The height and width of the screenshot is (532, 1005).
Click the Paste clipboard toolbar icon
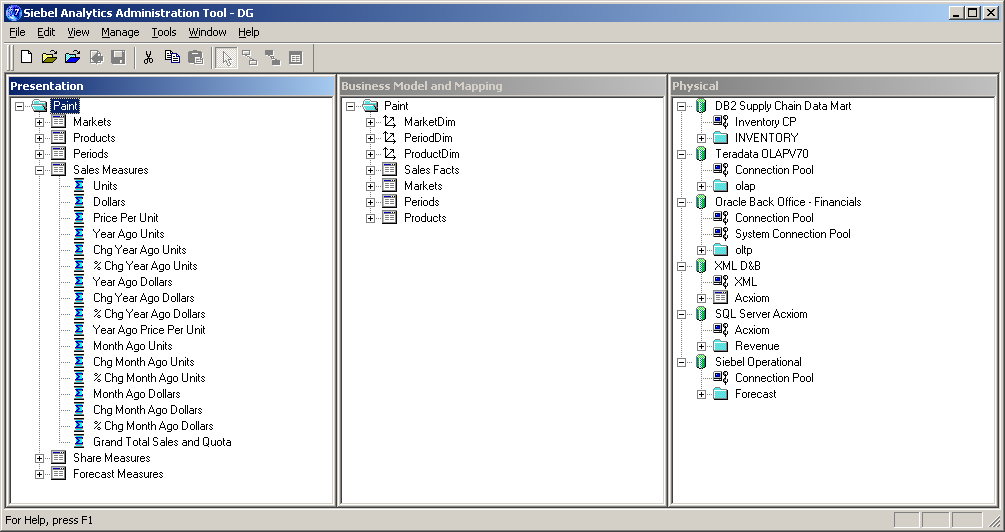[195, 58]
